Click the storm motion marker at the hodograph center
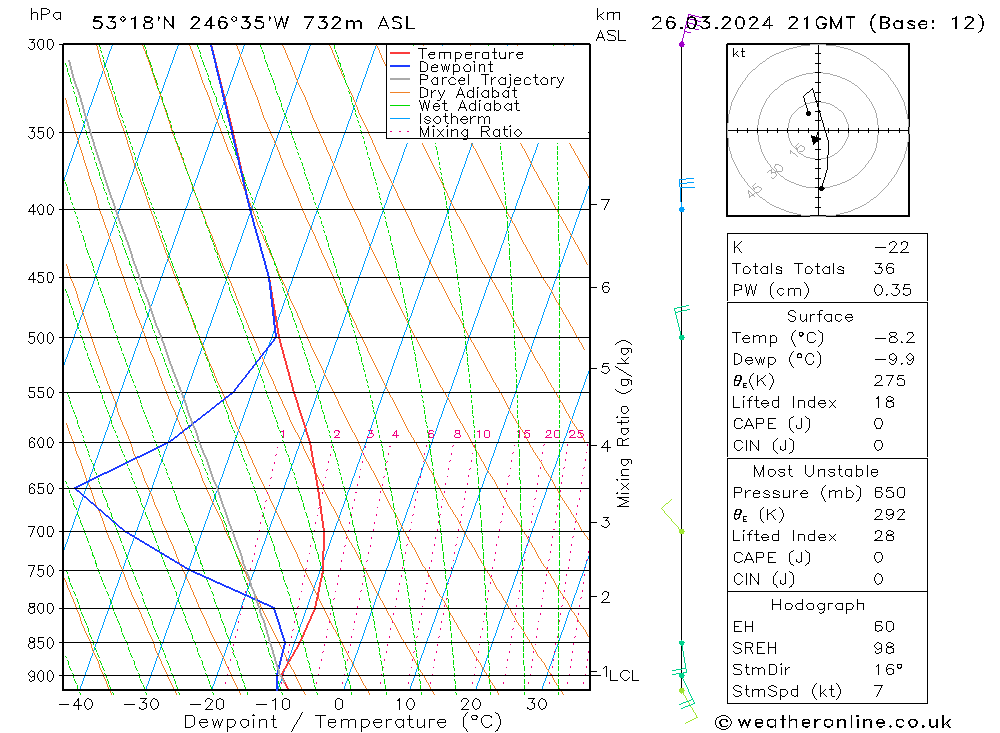Viewport: 1000px width, 733px height. [x=816, y=139]
